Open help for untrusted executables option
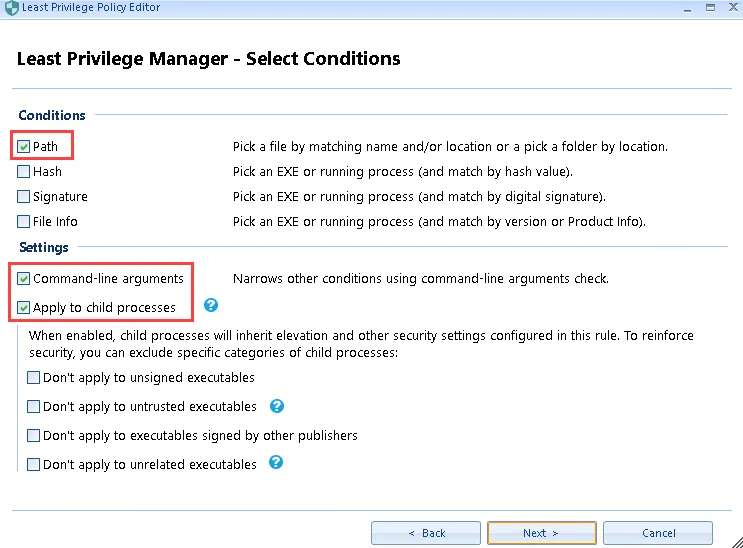This screenshot has width=743, height=548. tap(277, 406)
